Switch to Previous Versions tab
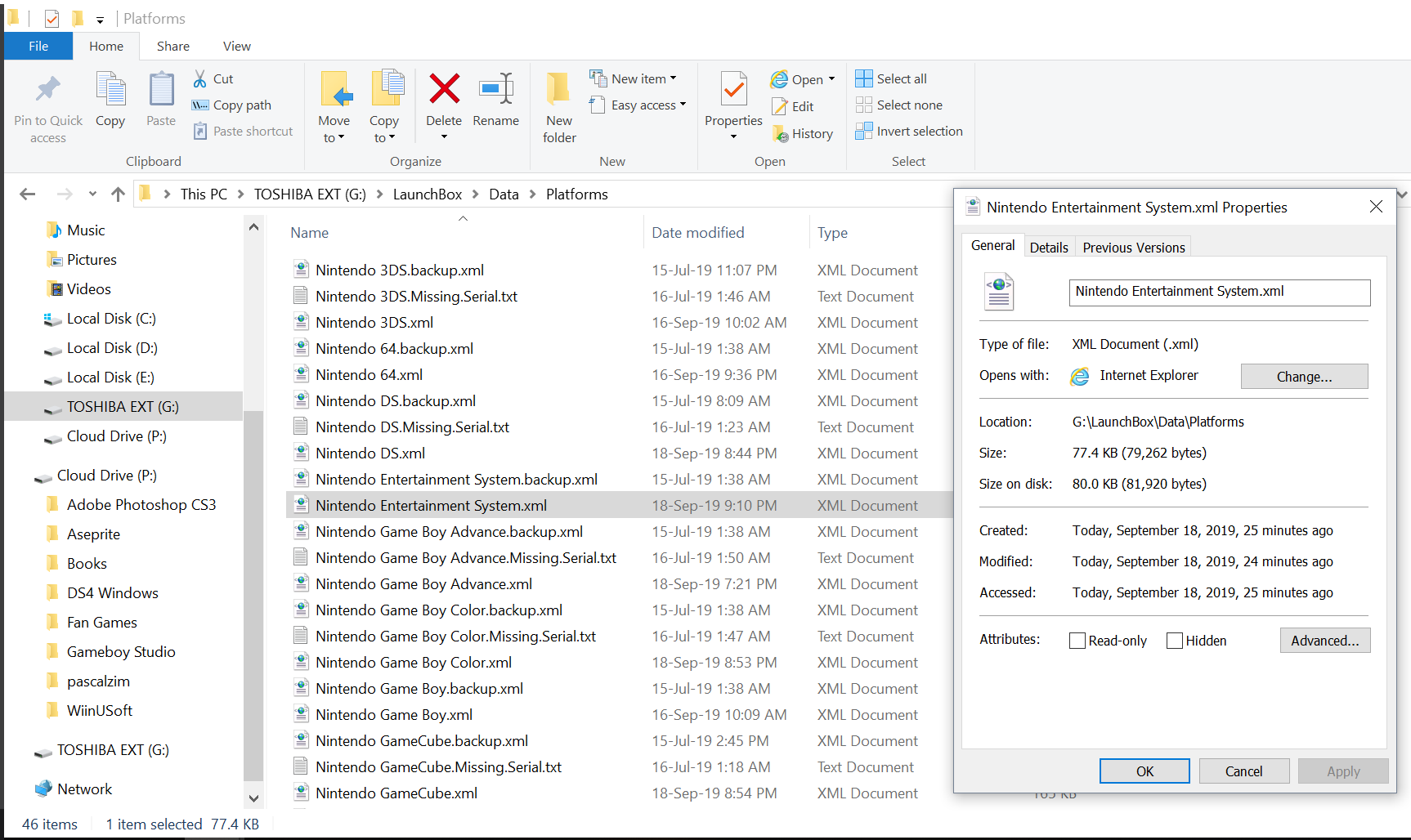The height and width of the screenshot is (840, 1411). coord(1134,248)
